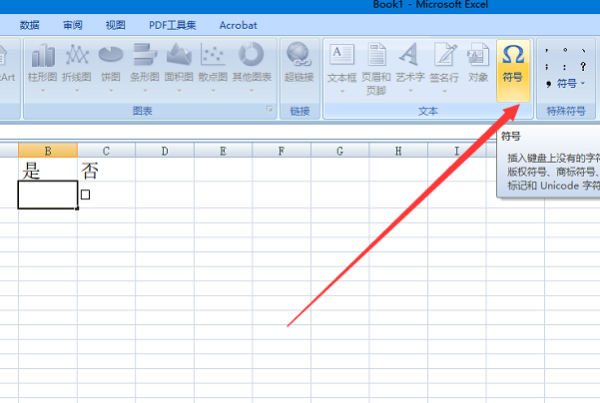Expand the scatter chart dropdown arrow

(213, 91)
